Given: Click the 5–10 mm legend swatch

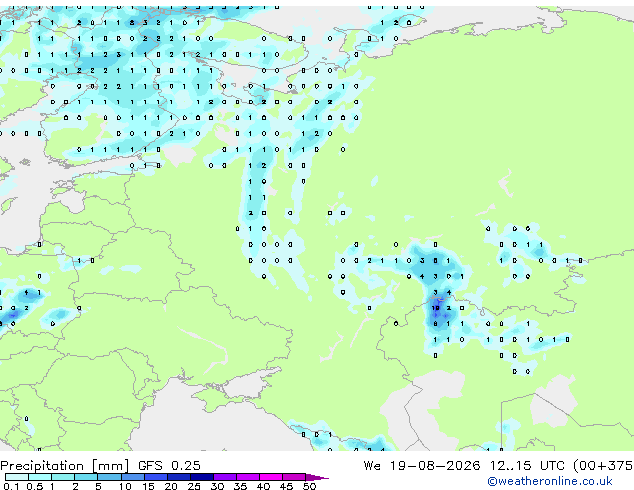Looking at the screenshot, I should [110, 477].
